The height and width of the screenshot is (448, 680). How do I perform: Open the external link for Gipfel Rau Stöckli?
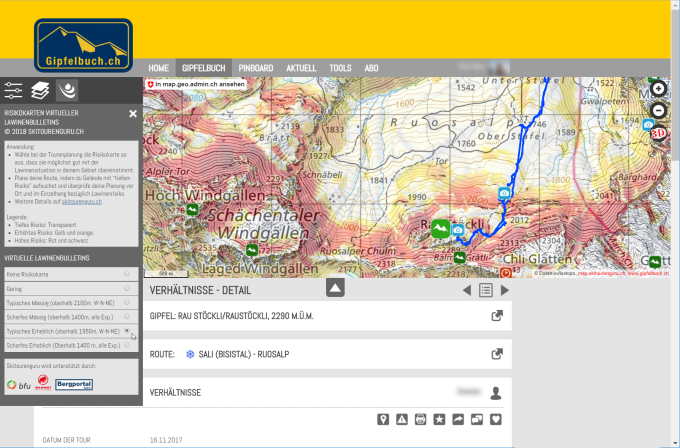pyautogui.click(x=497, y=316)
